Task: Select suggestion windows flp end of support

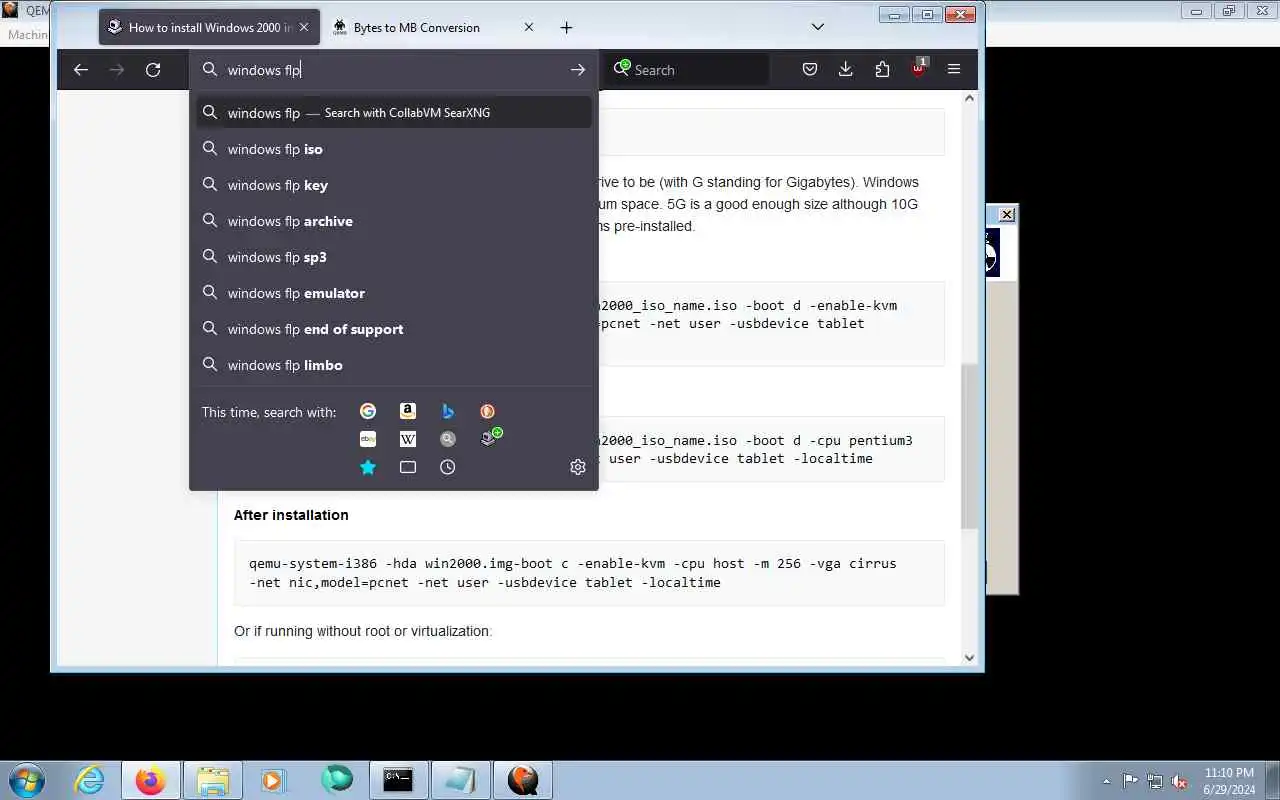Action: click(x=394, y=329)
